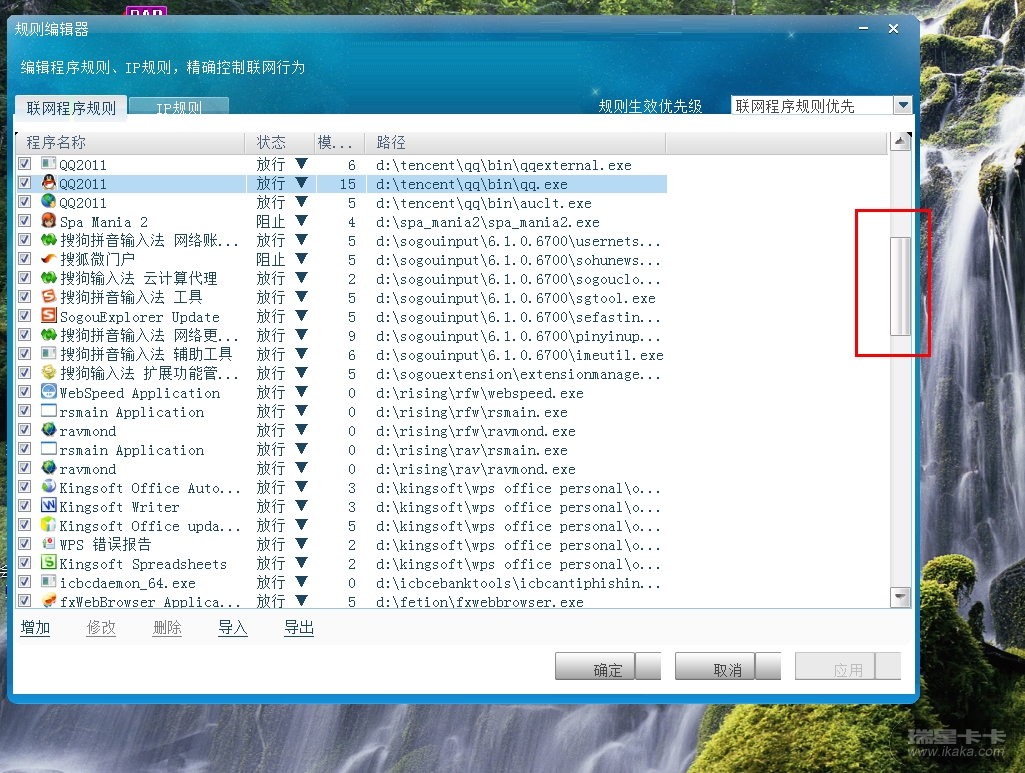Viewport: 1025px width, 773px height.
Task: Toggle checkbox for Kingsoft Writer
Action: coord(24,506)
